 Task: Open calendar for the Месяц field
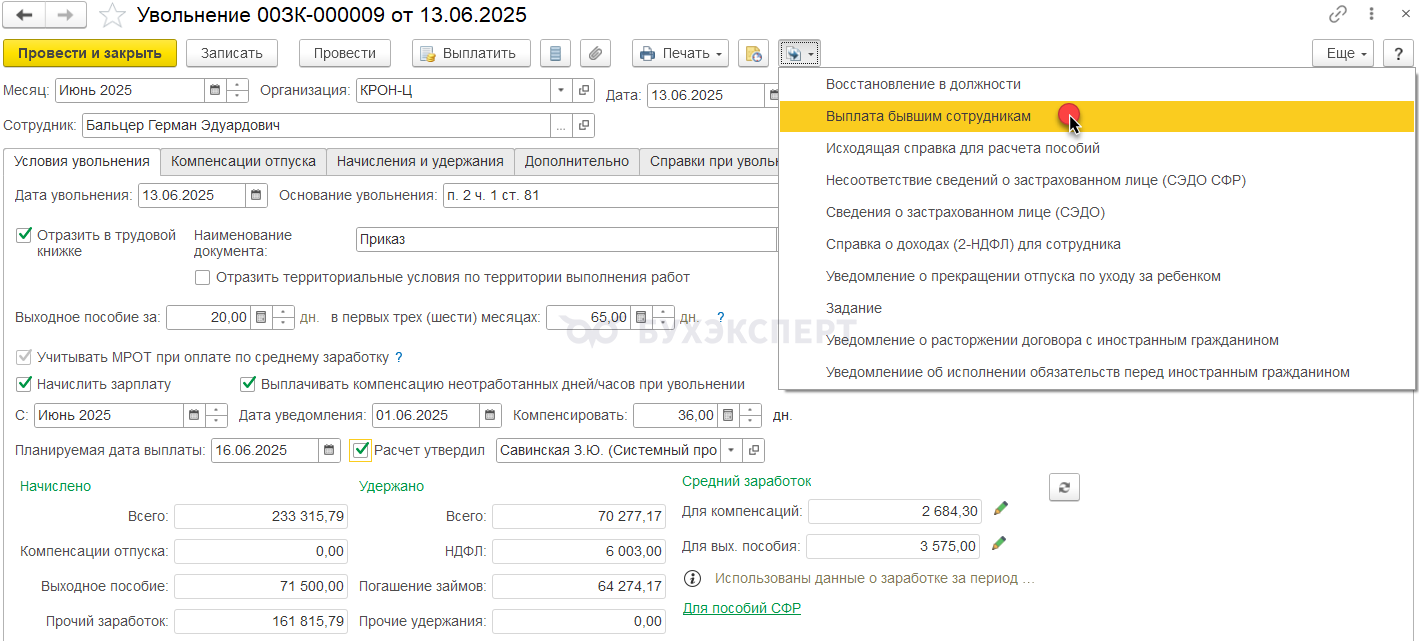coord(214,90)
